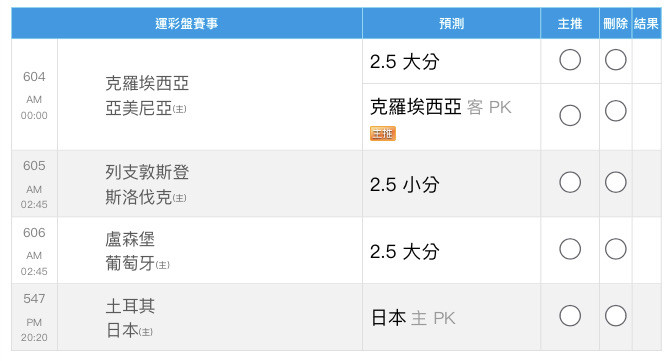The width and height of the screenshot is (668, 361).
Task: Select 刪除 radio for 日本 主 PK
Action: click(615, 316)
